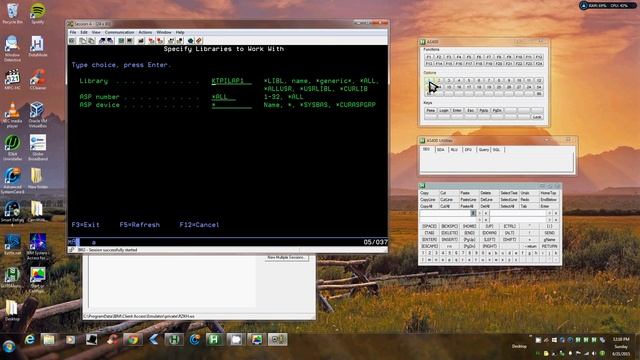
Task: Click the Paste icon in emulator toolbar
Action: point(91,41)
